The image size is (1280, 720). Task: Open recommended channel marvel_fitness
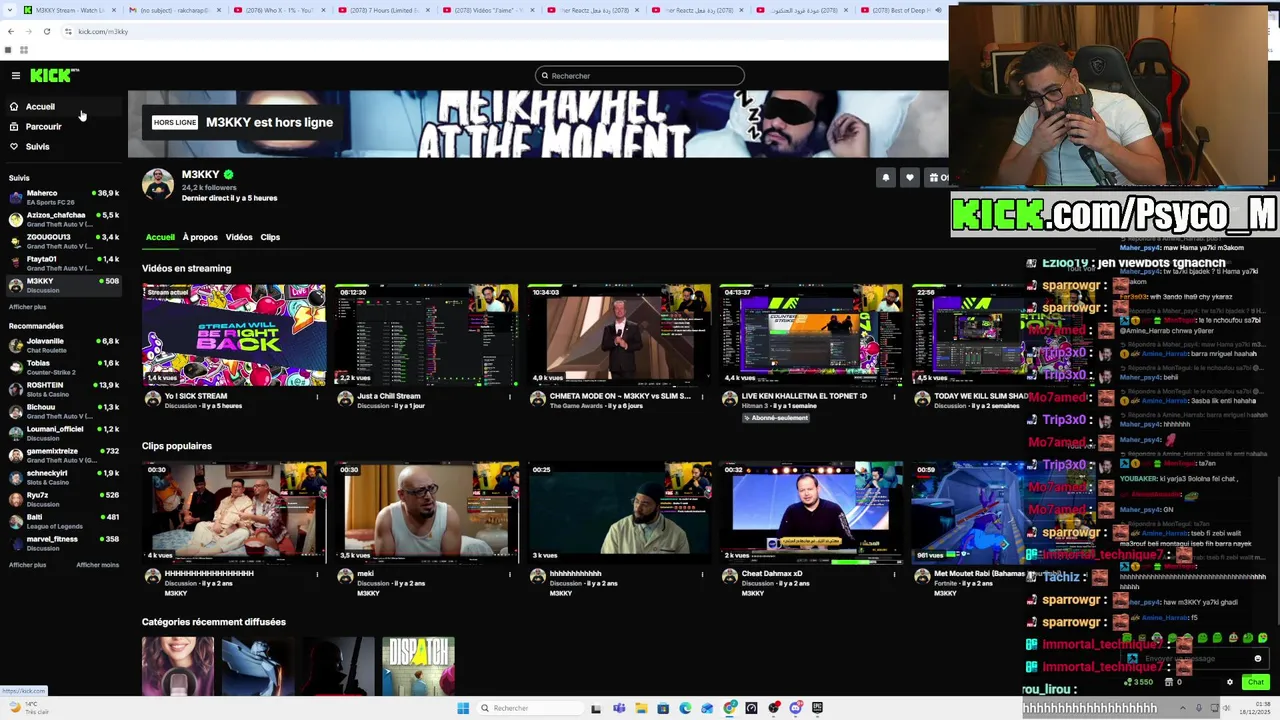click(x=62, y=543)
